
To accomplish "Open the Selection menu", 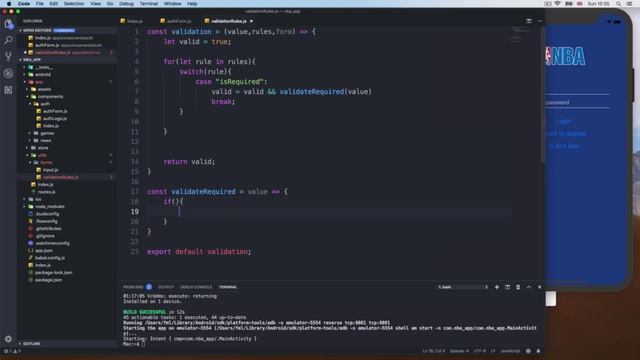I will click(74, 4).
